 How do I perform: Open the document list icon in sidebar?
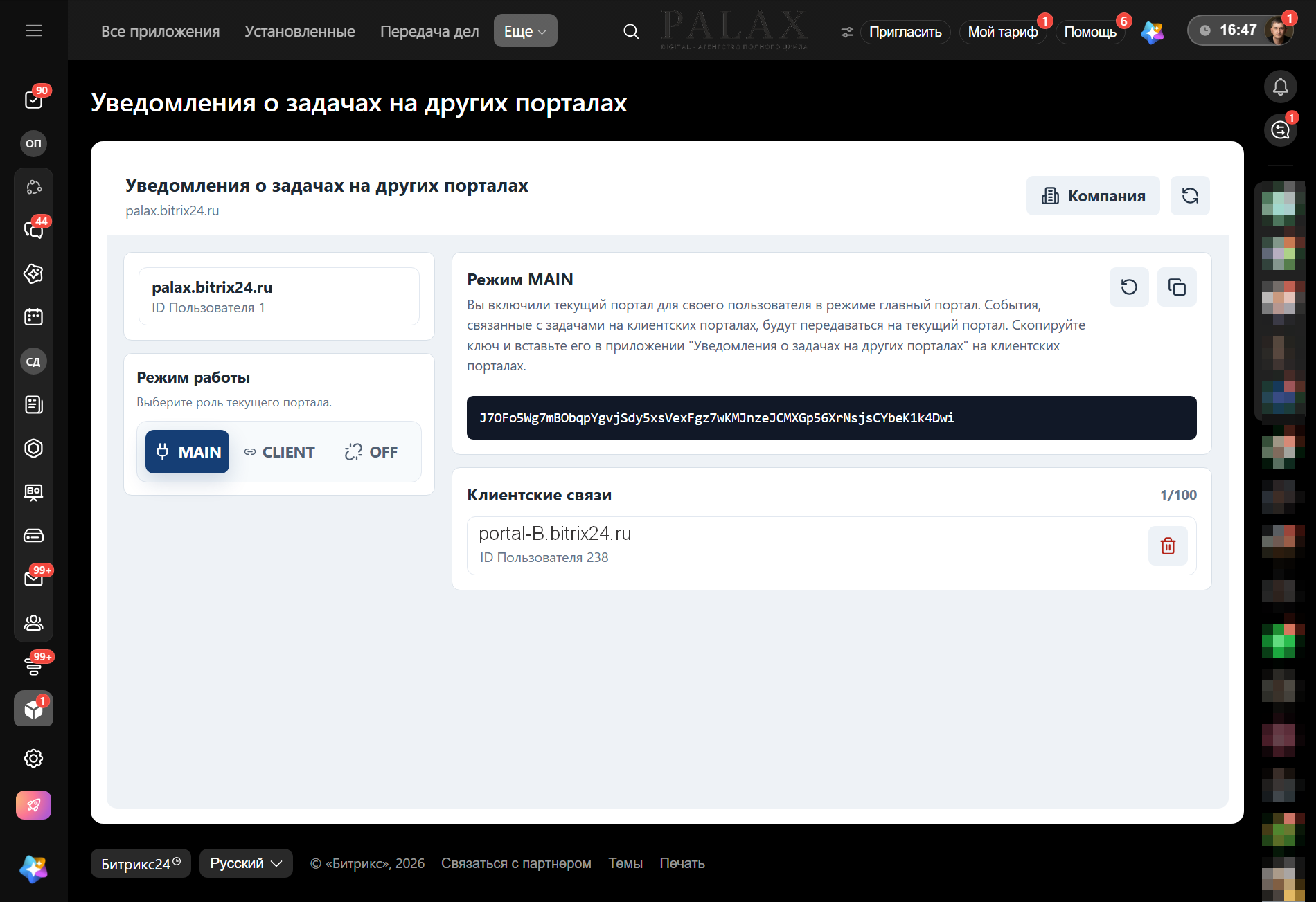click(x=33, y=404)
